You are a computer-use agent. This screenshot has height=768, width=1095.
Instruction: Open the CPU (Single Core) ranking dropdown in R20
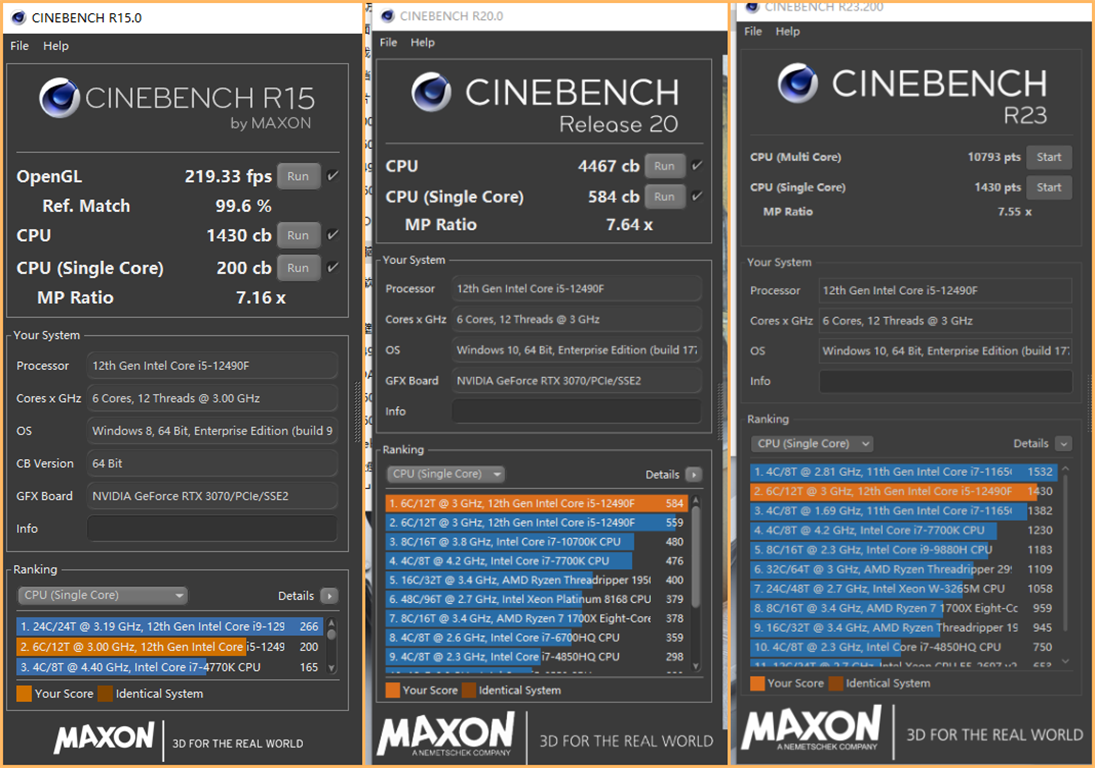[x=446, y=474]
